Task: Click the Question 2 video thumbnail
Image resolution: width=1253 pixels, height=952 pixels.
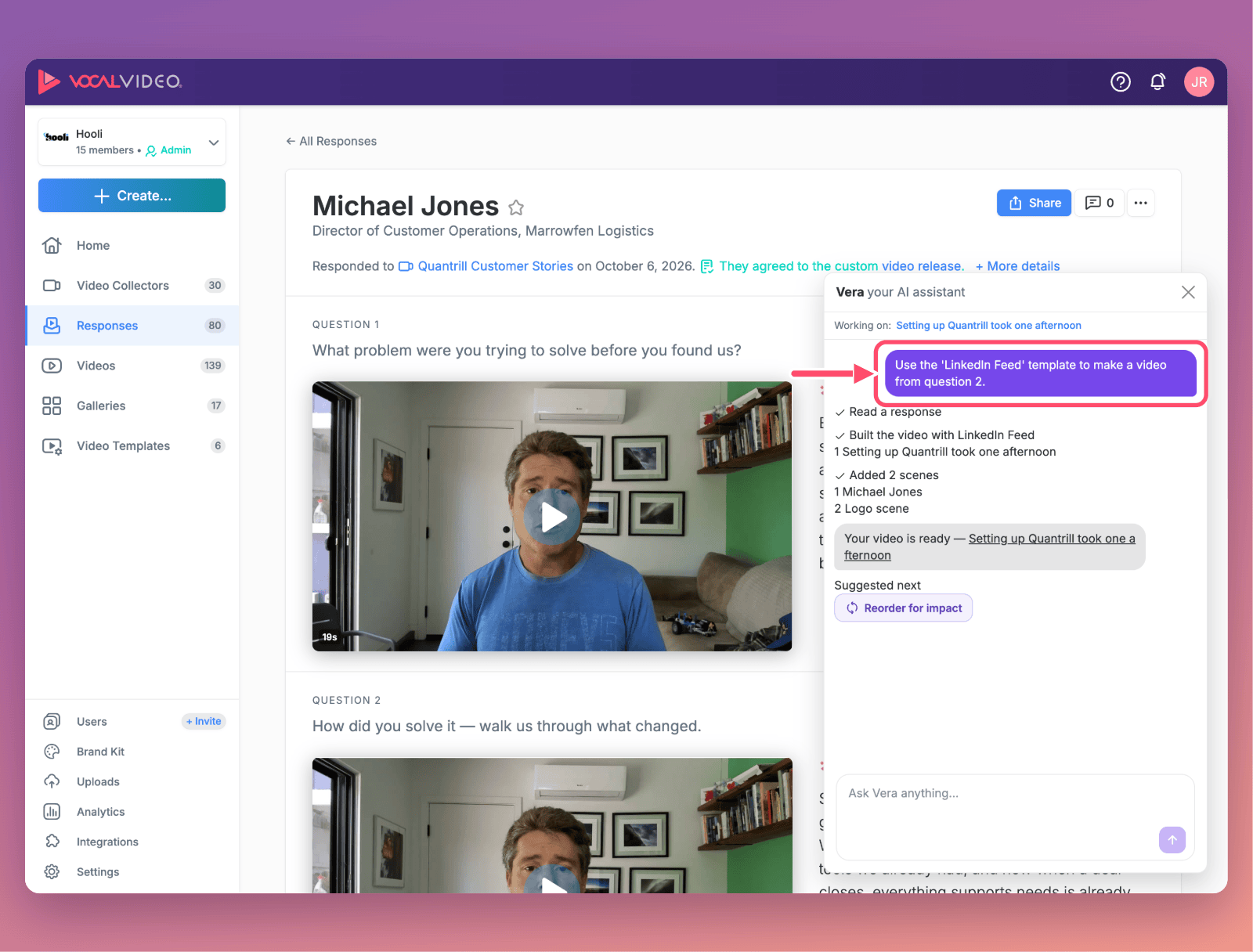Action: coord(552,825)
